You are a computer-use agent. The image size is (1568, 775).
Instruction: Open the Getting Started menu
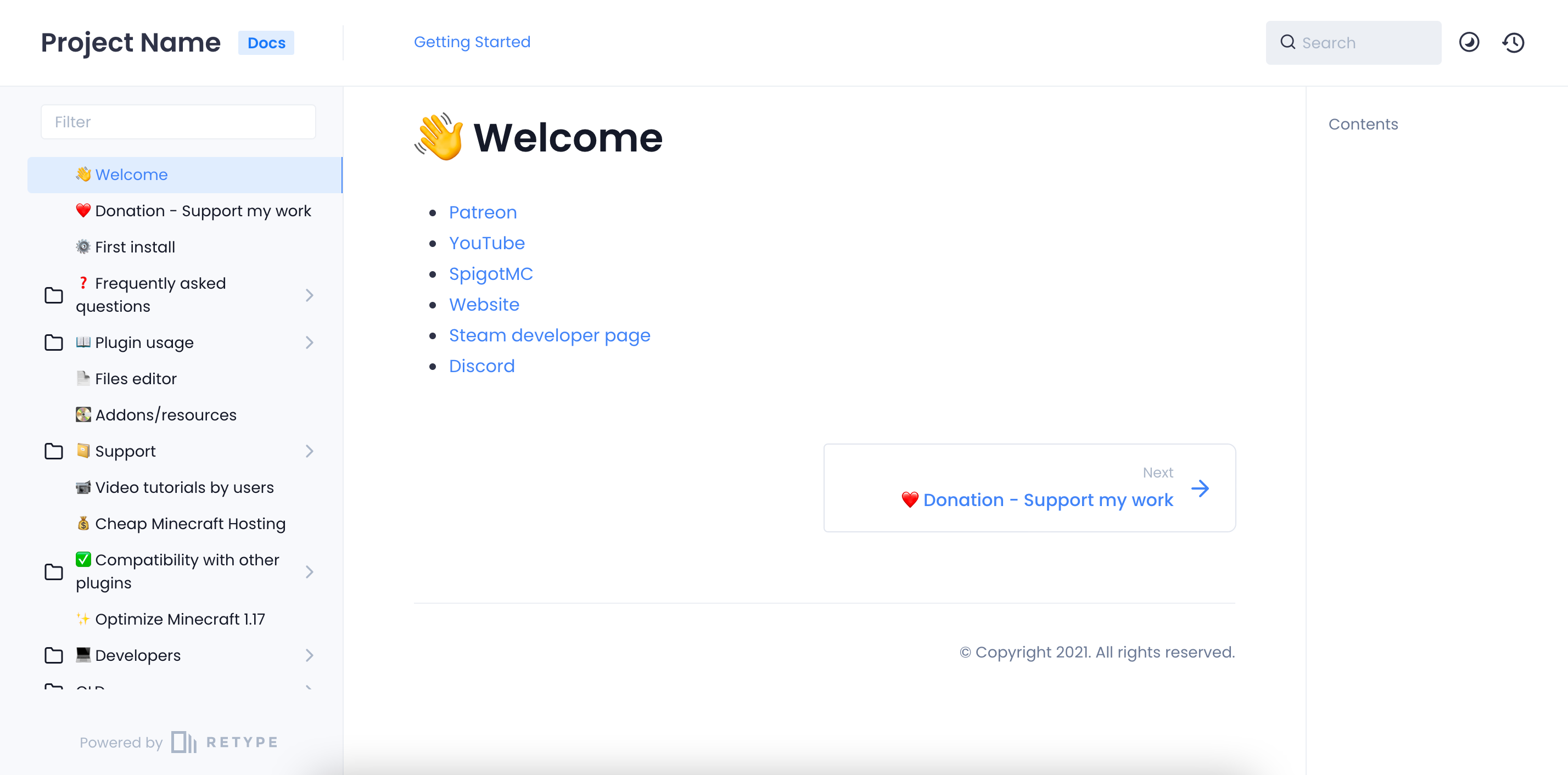[472, 41]
